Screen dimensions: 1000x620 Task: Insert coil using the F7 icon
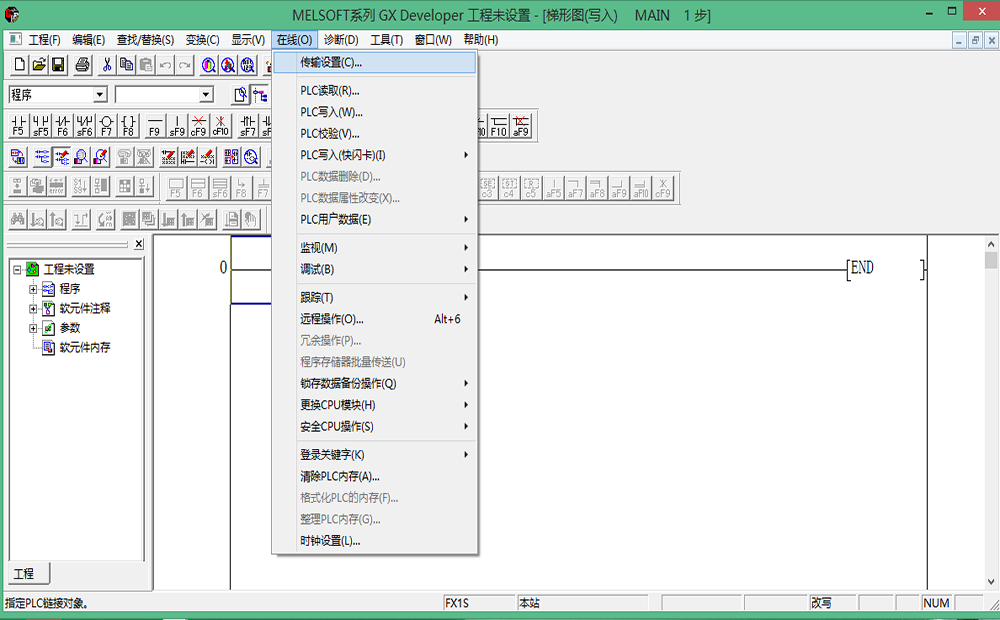coord(106,125)
